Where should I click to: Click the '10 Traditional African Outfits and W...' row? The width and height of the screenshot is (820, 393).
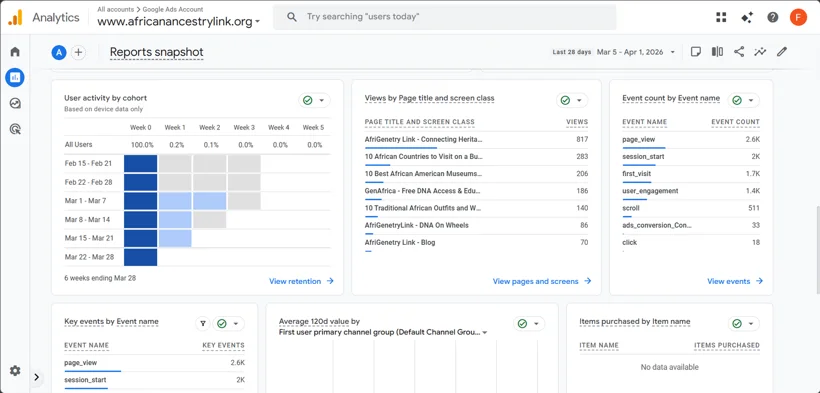click(x=476, y=209)
